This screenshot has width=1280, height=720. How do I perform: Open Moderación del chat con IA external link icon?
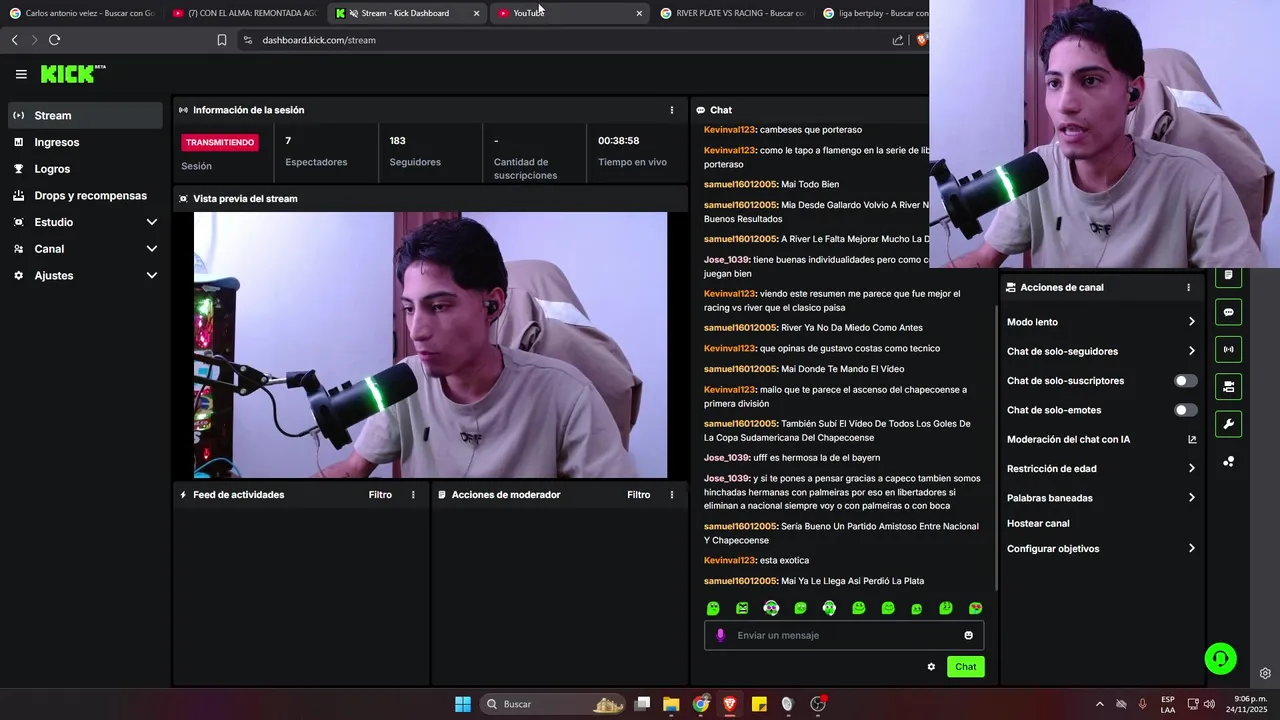tap(1192, 439)
